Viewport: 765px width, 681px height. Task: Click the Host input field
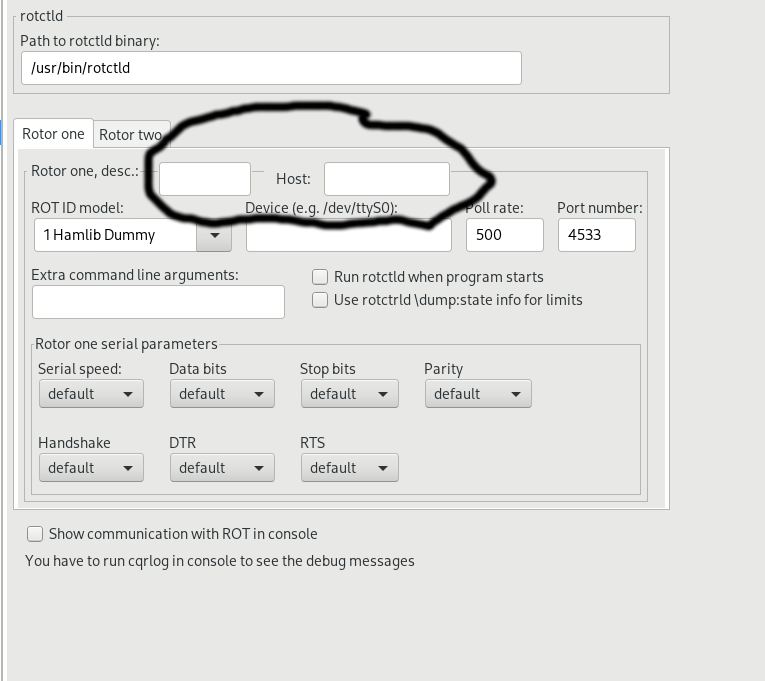386,179
